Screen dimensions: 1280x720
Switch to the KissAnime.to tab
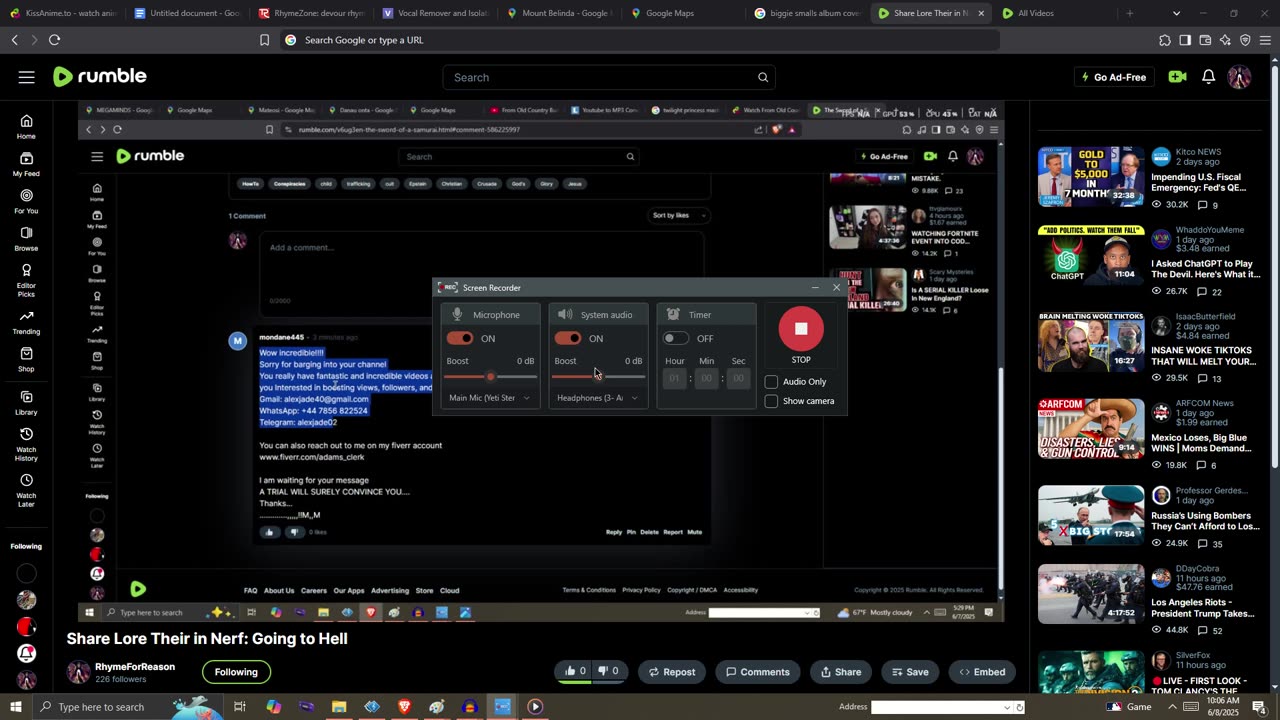click(62, 13)
